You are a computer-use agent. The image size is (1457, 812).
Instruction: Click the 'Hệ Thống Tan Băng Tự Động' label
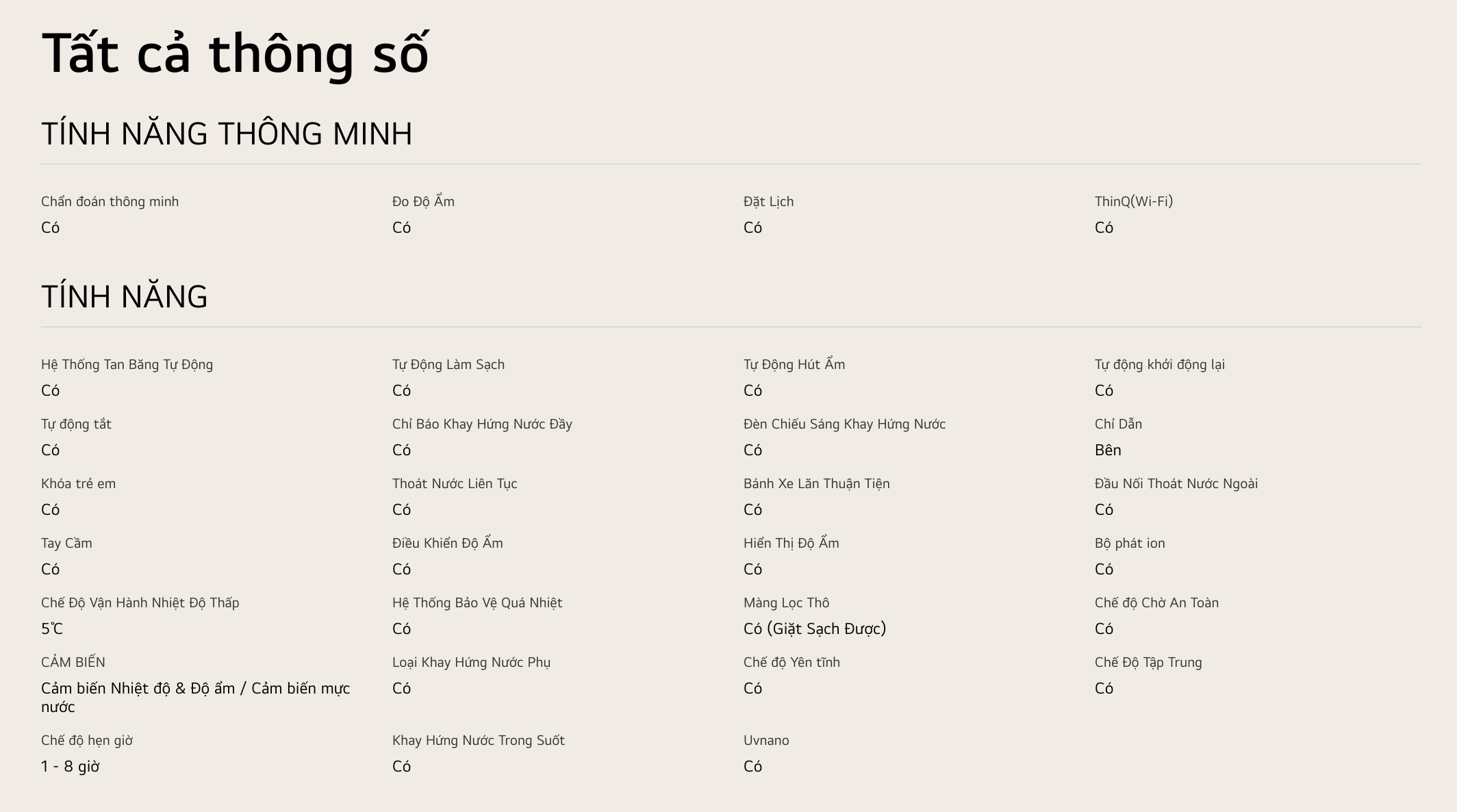point(127,364)
